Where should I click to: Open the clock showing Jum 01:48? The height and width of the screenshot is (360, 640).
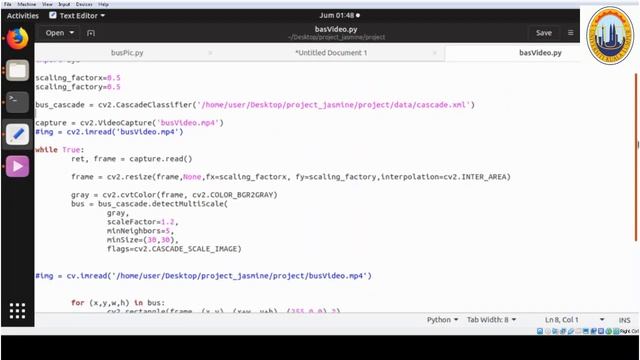(339, 15)
